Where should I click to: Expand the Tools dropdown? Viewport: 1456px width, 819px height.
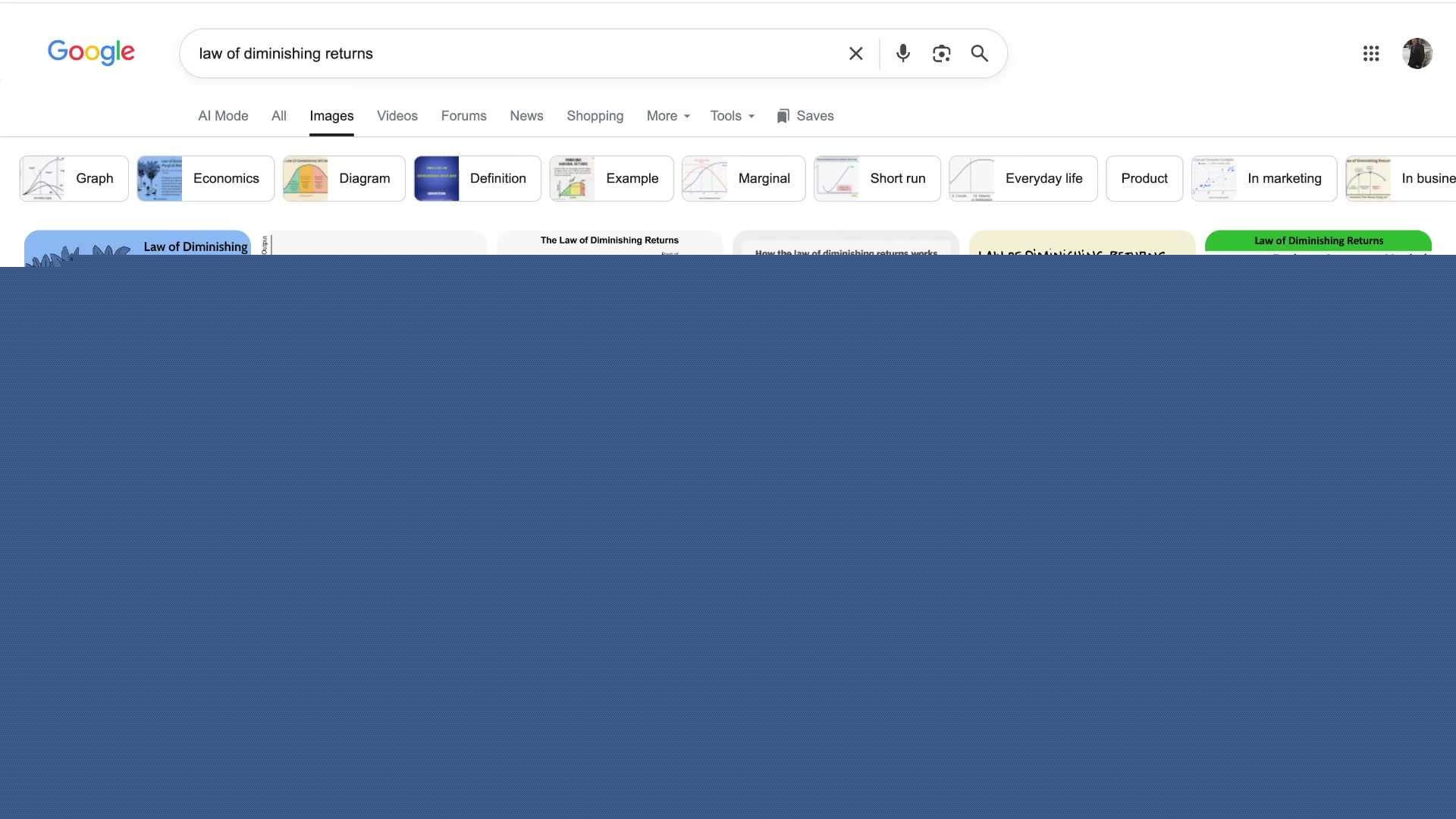tap(733, 116)
